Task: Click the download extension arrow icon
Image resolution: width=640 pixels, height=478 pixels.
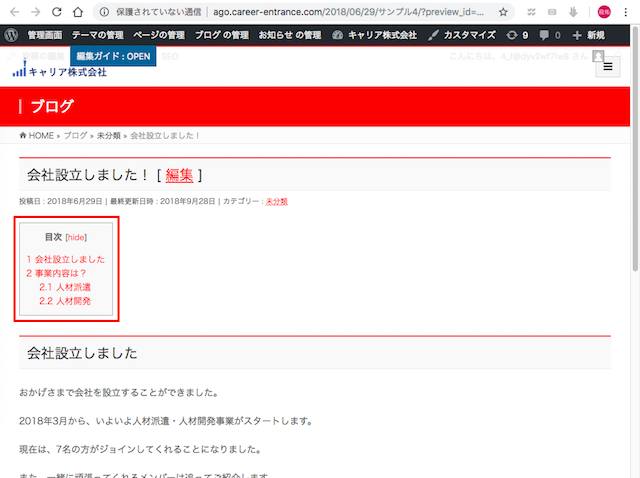Action: [573, 12]
